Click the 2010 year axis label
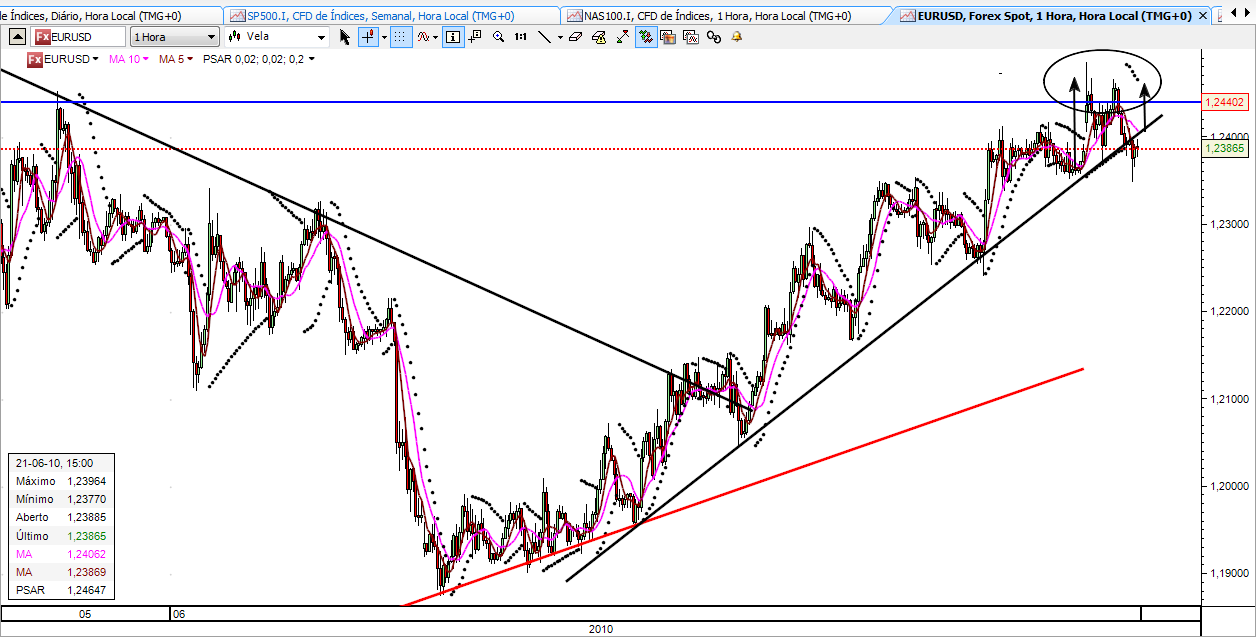Screen dimensions: 1256x637 click(x=601, y=629)
